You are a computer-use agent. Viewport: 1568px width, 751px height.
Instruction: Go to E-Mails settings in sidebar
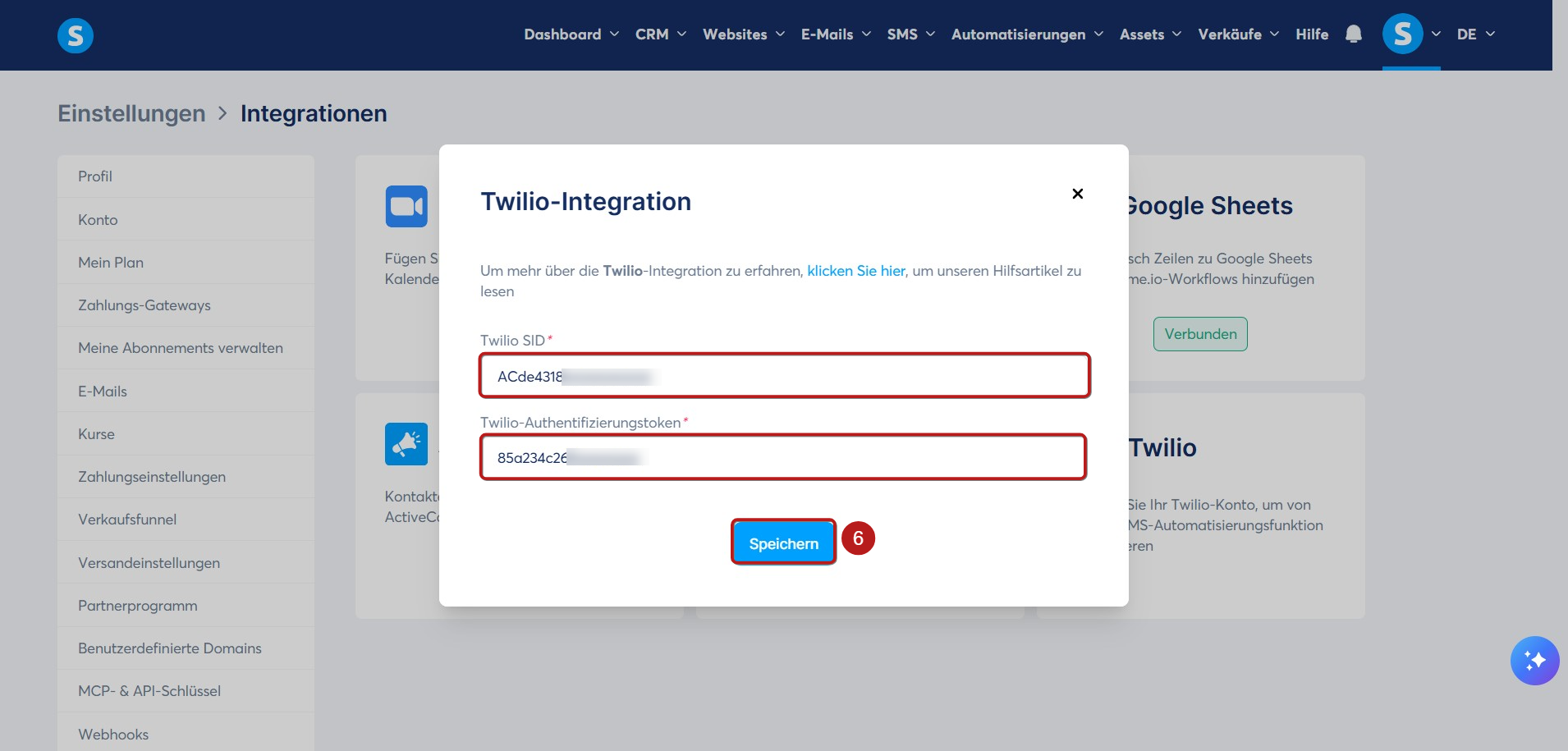click(x=186, y=392)
